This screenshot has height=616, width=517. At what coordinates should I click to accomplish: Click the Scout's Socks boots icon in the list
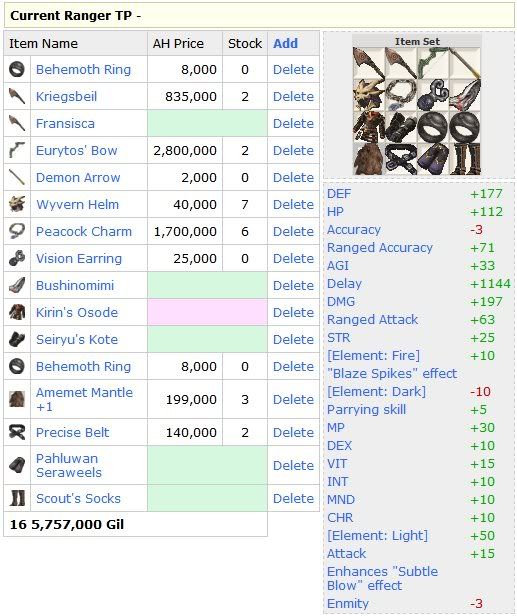[x=17, y=498]
